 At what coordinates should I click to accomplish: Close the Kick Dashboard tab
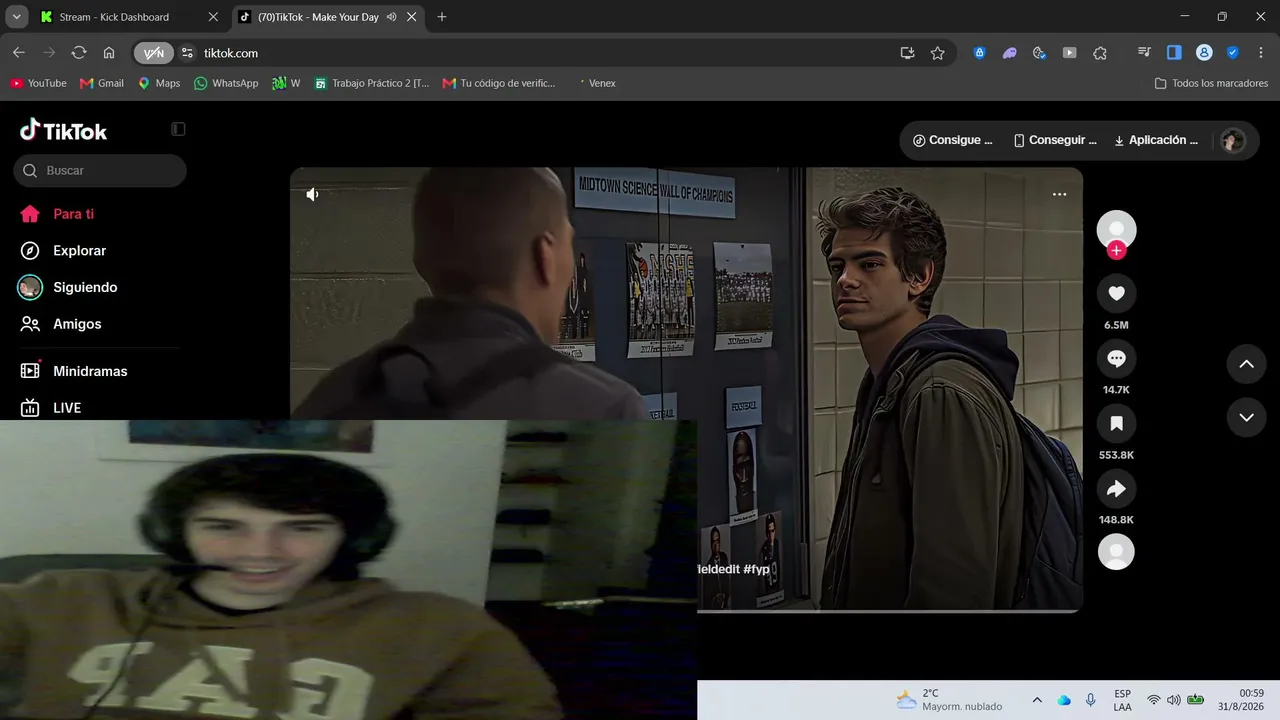213,17
